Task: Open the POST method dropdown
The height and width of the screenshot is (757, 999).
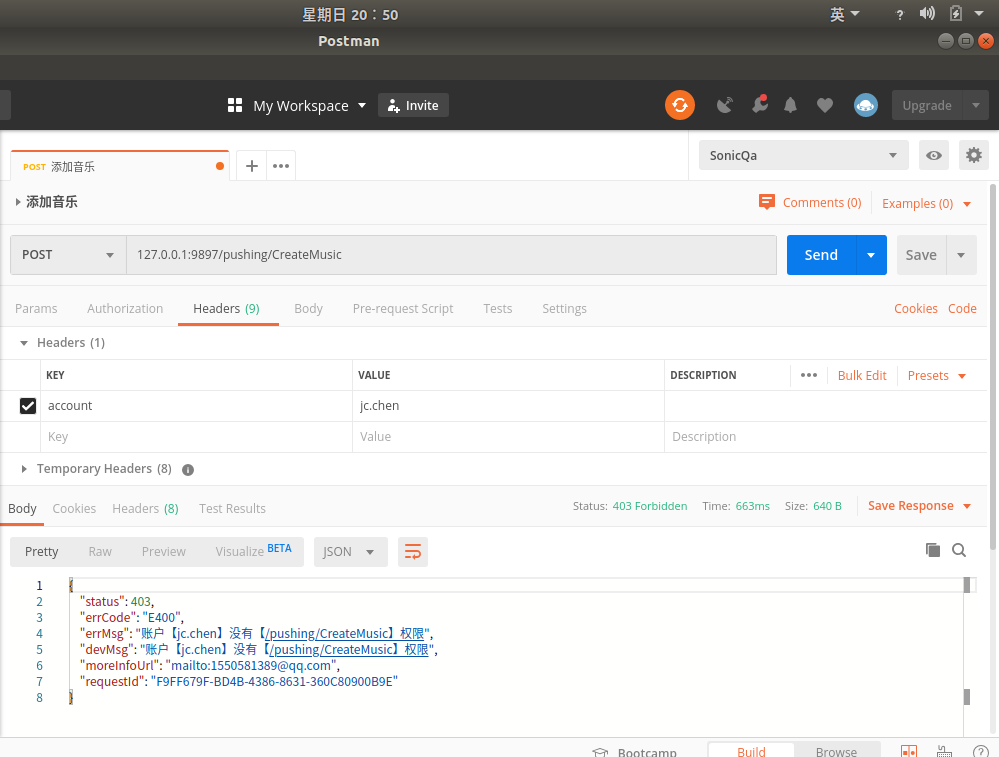Action: (68, 255)
